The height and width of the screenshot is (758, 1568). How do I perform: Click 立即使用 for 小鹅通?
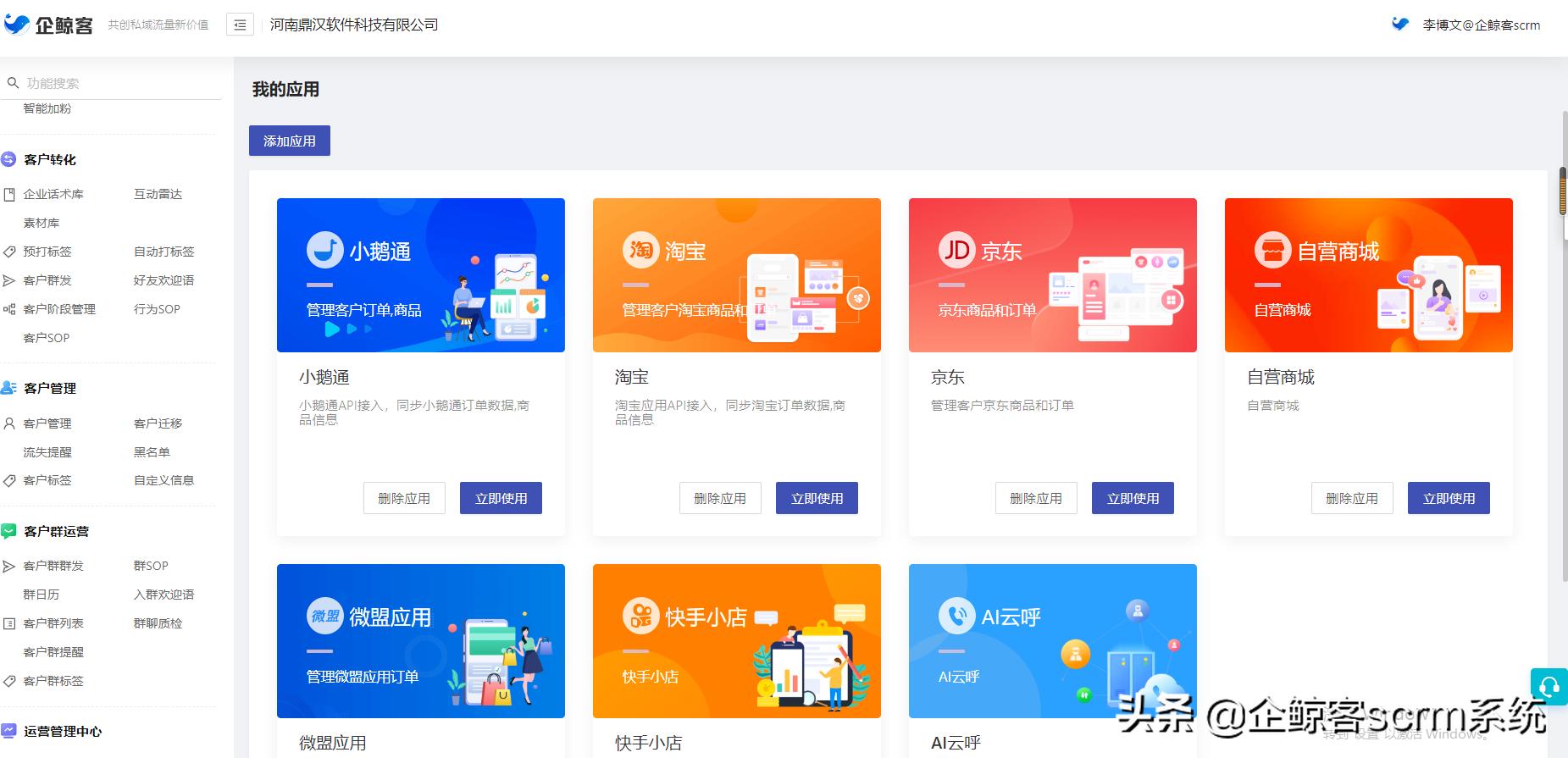click(501, 498)
